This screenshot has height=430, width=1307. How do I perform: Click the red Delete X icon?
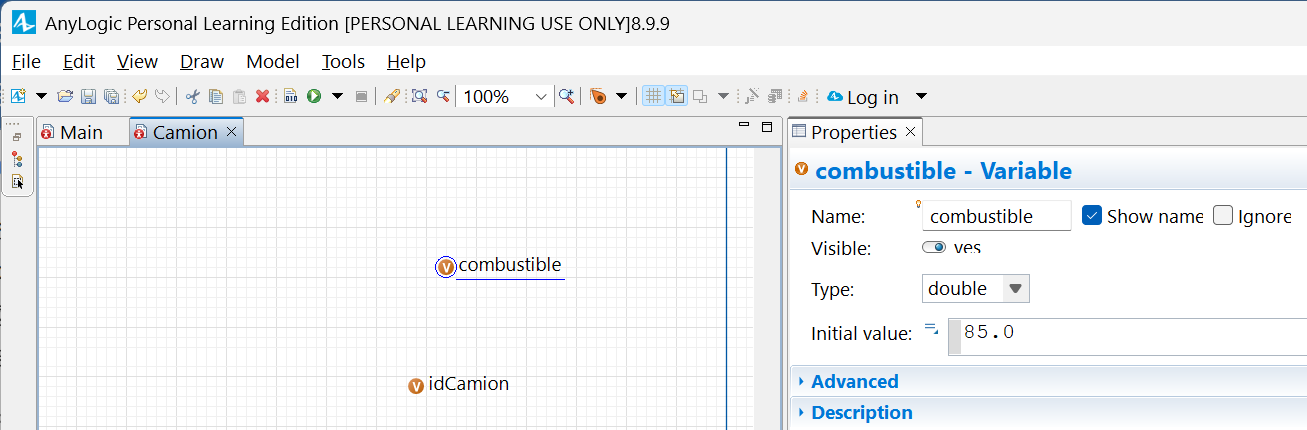(x=262, y=96)
